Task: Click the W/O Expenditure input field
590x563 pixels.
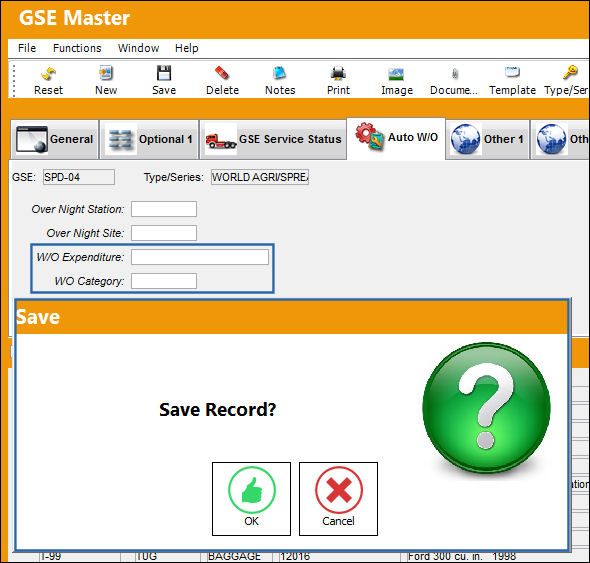Action: click(x=200, y=257)
